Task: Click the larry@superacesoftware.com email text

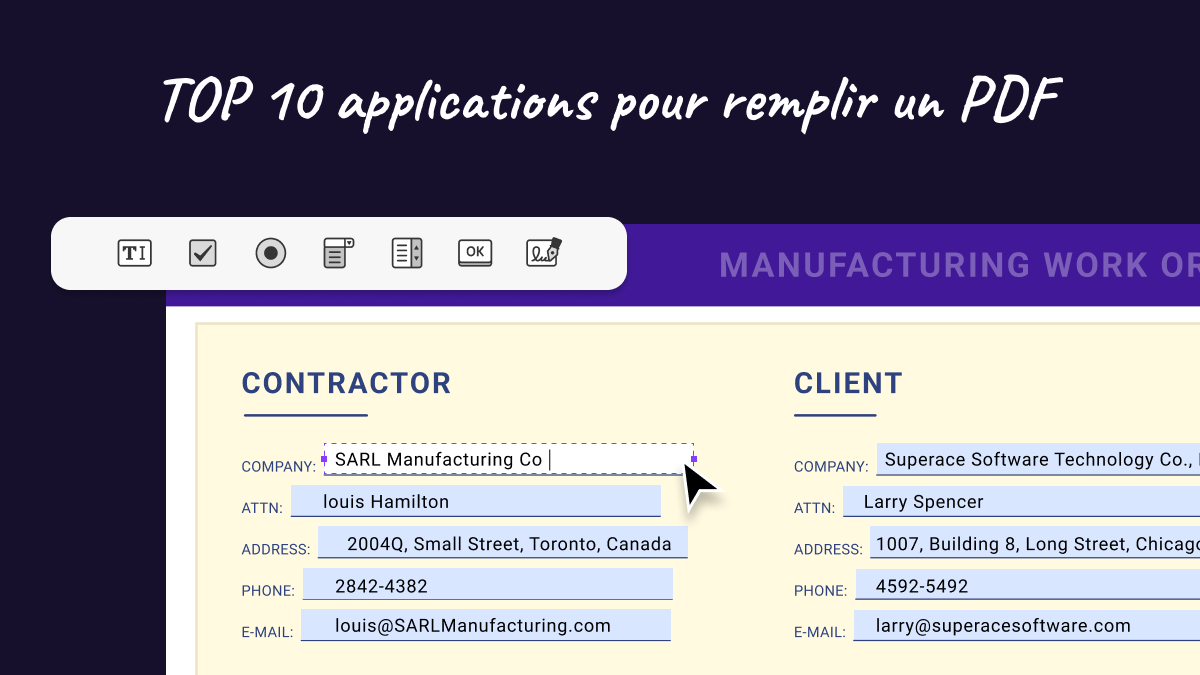Action: click(1003, 625)
